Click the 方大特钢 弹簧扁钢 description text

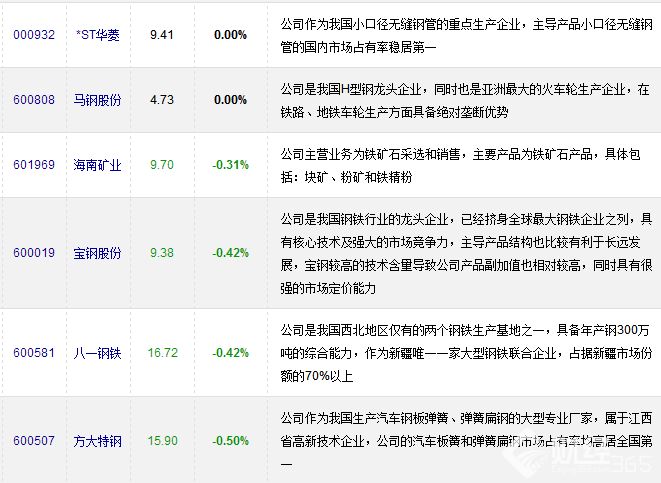tap(467, 441)
